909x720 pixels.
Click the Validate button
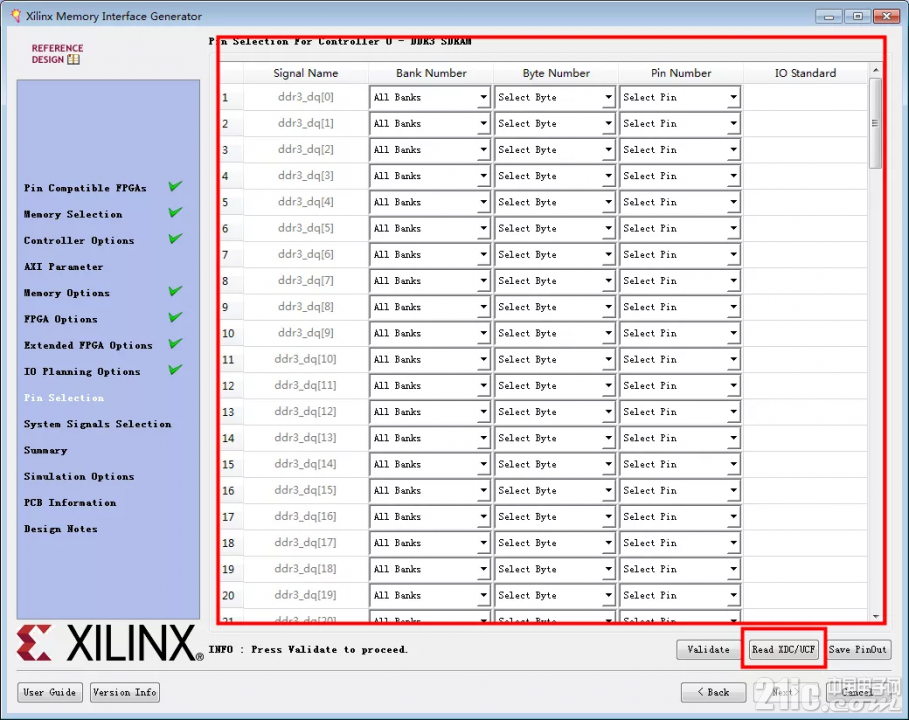coord(708,649)
